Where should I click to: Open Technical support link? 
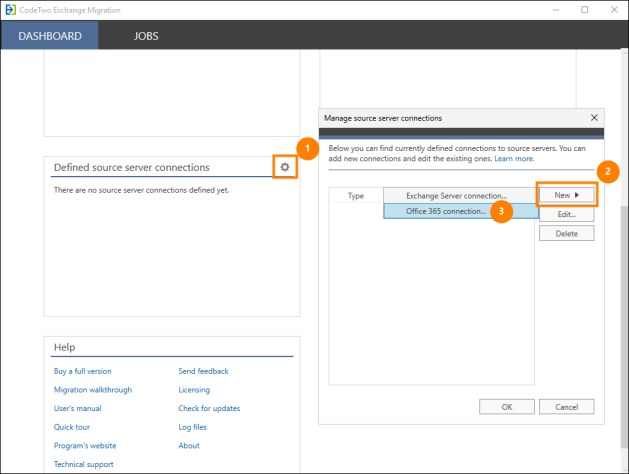click(83, 464)
